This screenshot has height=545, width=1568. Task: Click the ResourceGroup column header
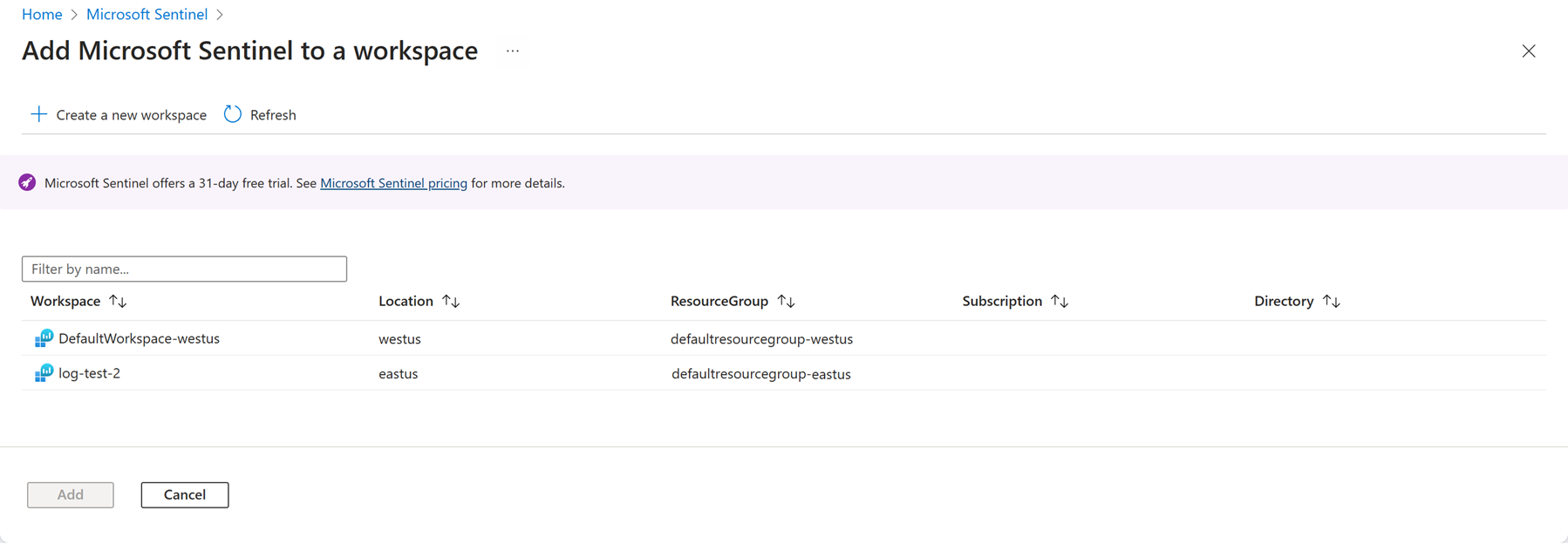(x=719, y=301)
